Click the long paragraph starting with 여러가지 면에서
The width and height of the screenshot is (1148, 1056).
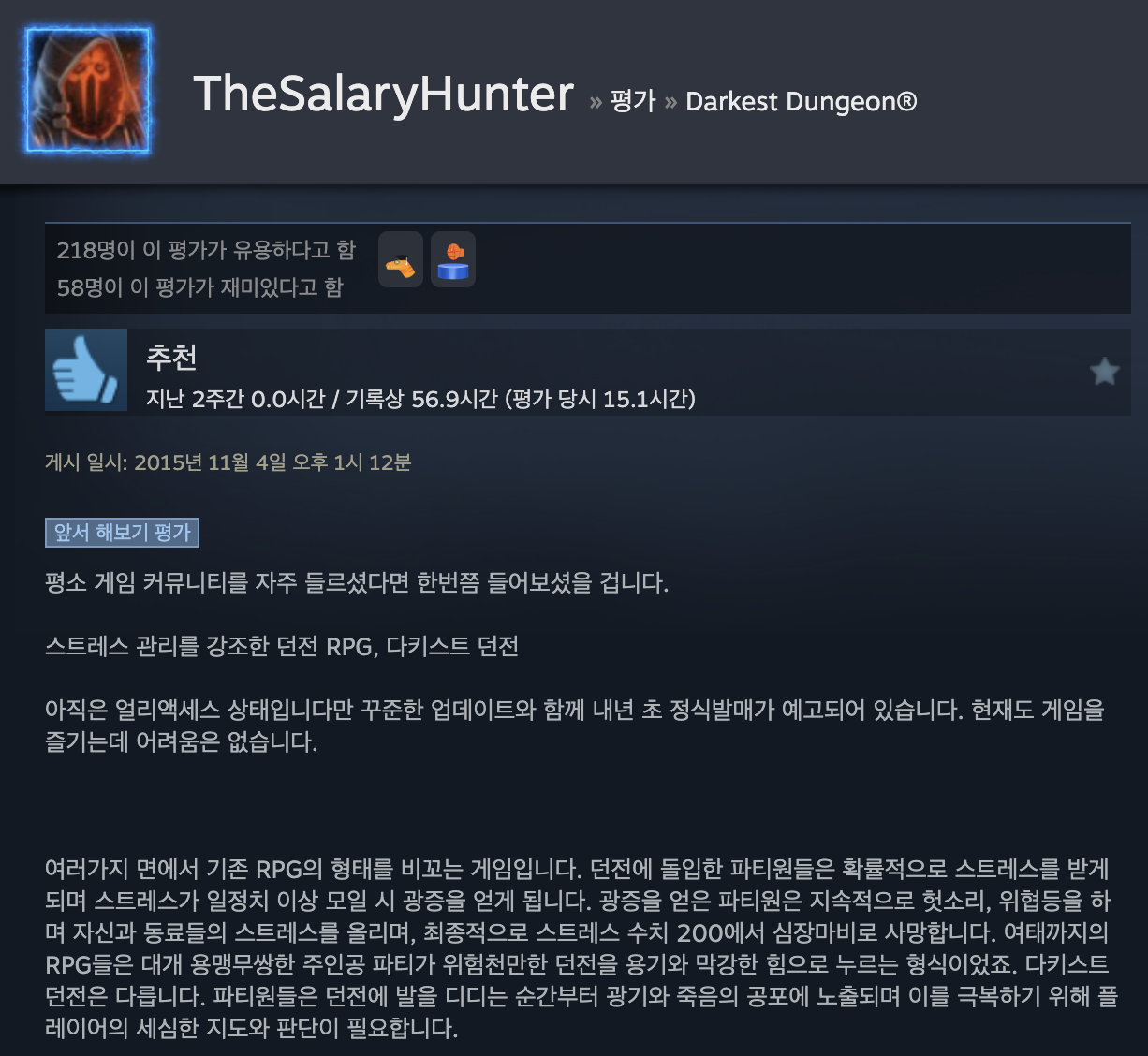(x=581, y=948)
